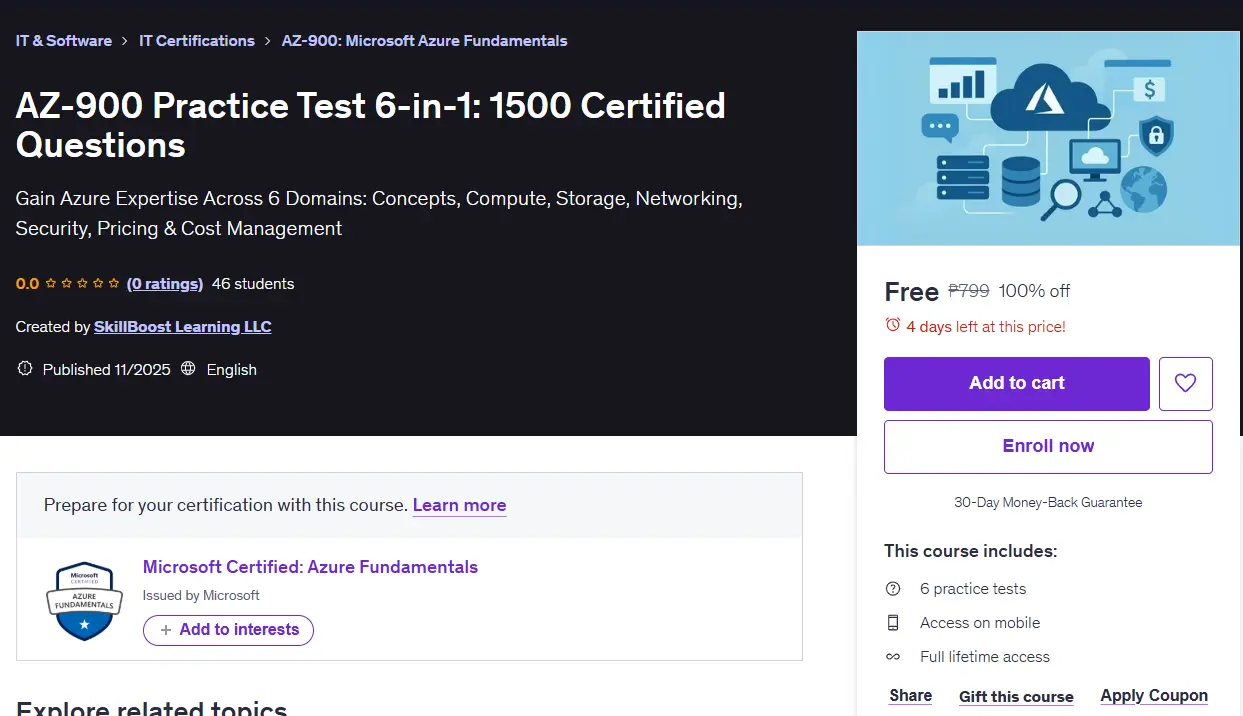Click the course preview thumbnail image
The height and width of the screenshot is (716, 1243).
tap(1048, 139)
